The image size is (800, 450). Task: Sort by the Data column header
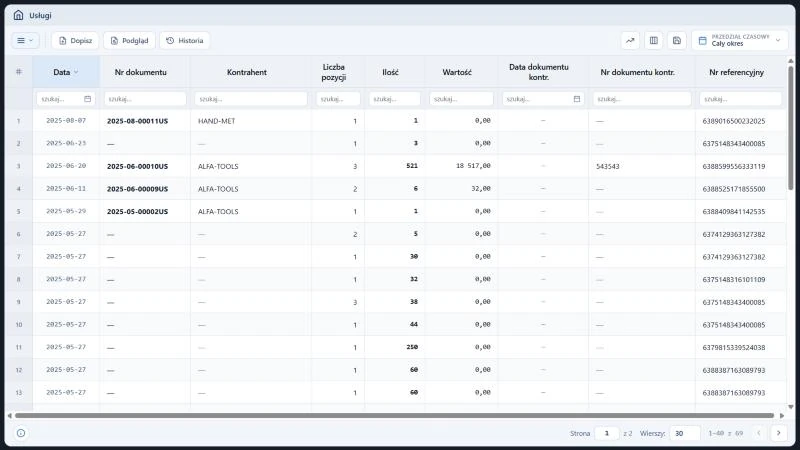[x=66, y=72]
